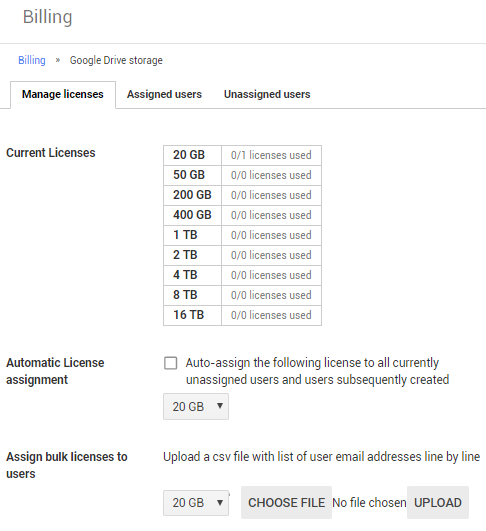Click the 20 GB license row
This screenshot has width=486, height=531.
pyautogui.click(x=242, y=155)
